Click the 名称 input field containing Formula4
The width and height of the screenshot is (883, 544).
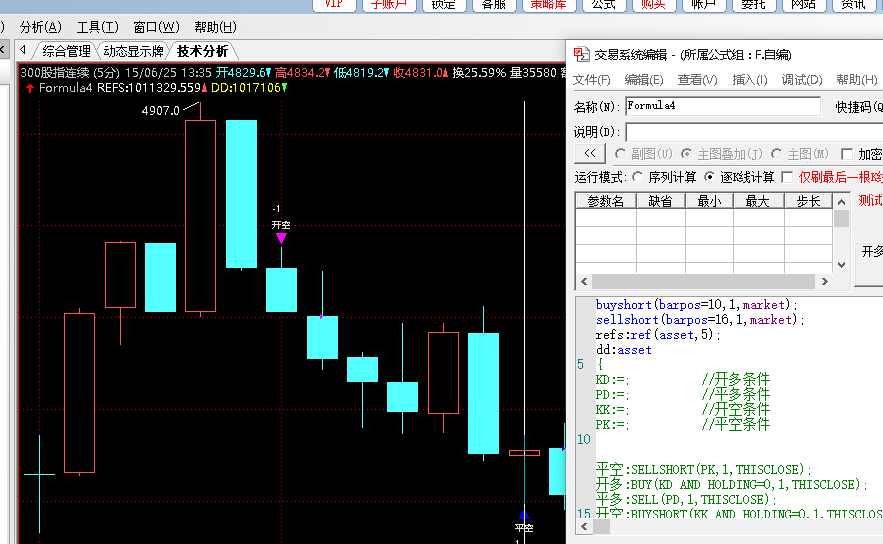tap(722, 106)
